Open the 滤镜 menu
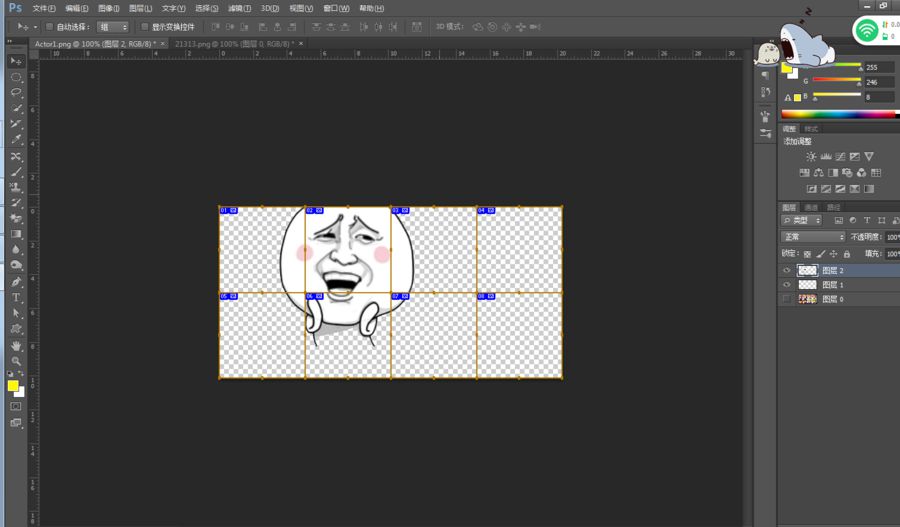 coord(239,9)
